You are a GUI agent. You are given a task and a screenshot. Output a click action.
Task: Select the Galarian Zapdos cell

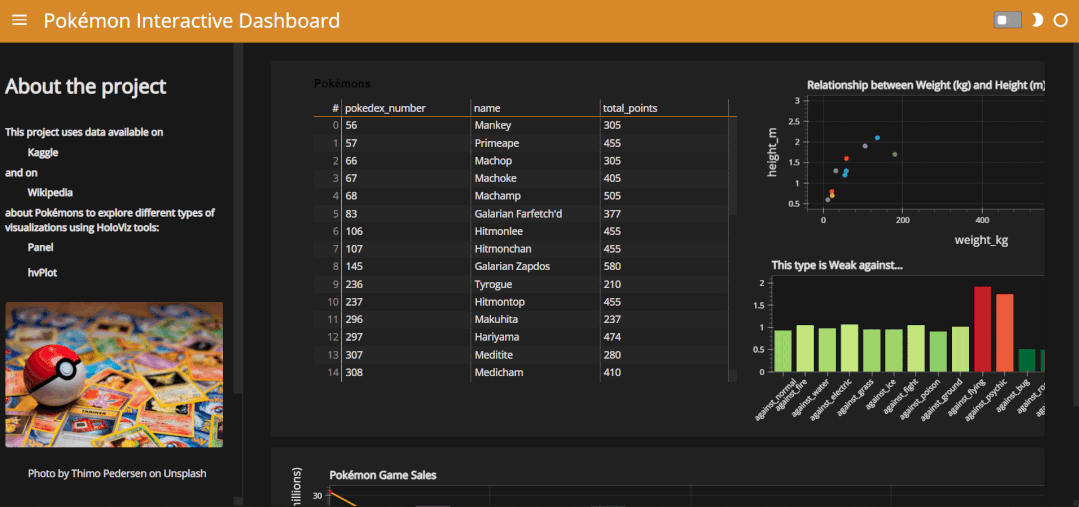coord(535,266)
